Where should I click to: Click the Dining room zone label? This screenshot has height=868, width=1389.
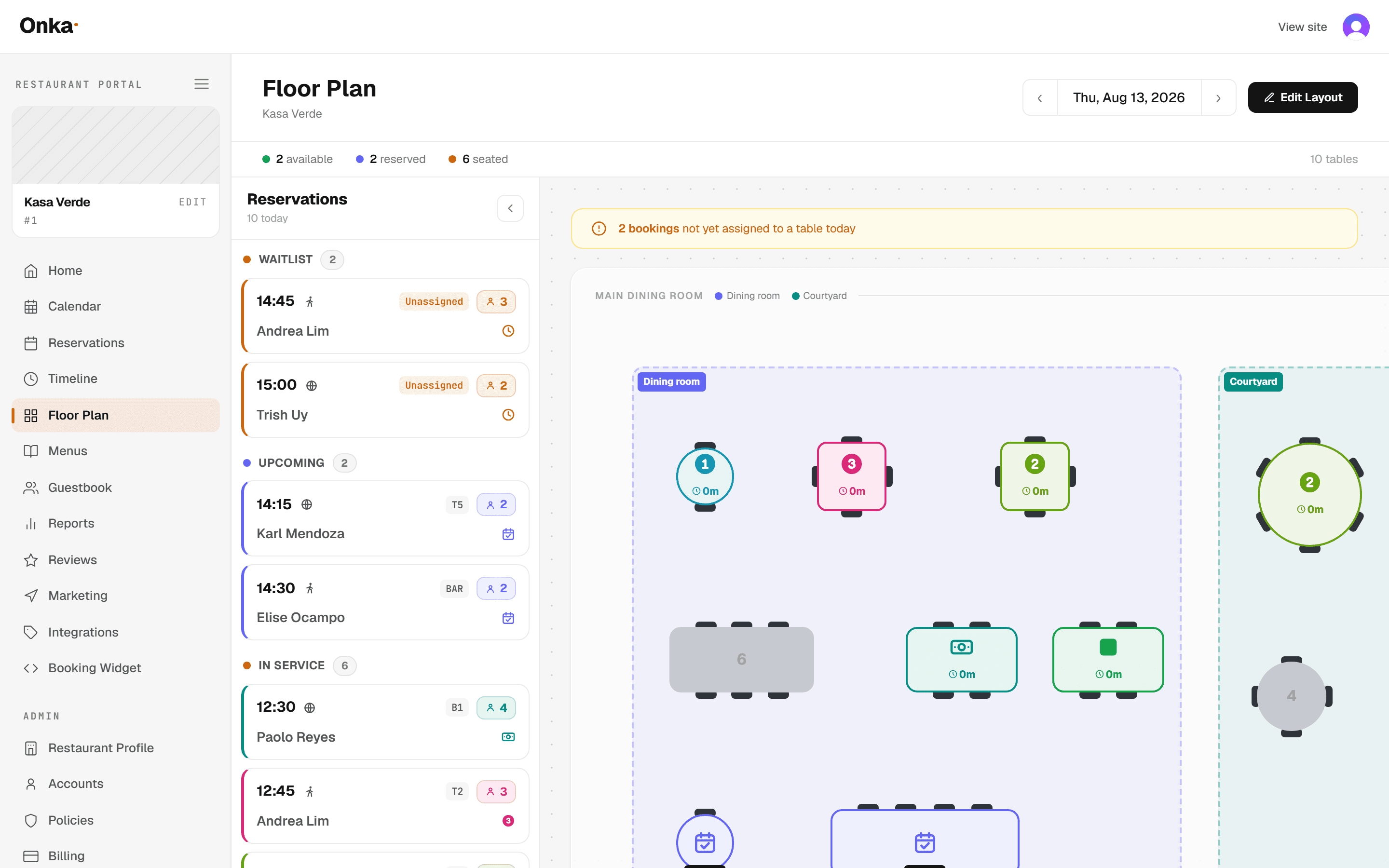[x=671, y=382]
